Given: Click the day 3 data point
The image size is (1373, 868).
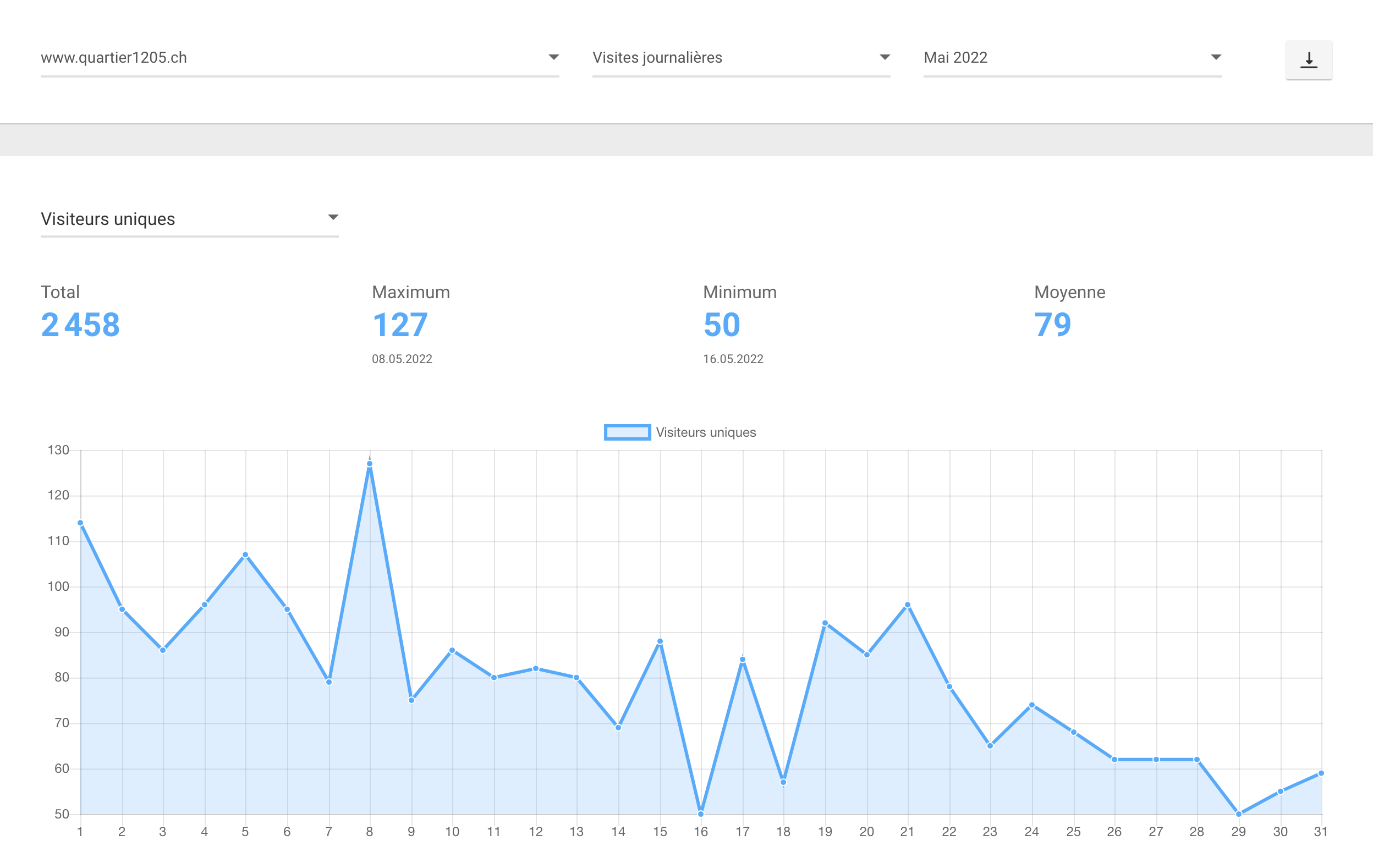Looking at the screenshot, I should point(162,650).
